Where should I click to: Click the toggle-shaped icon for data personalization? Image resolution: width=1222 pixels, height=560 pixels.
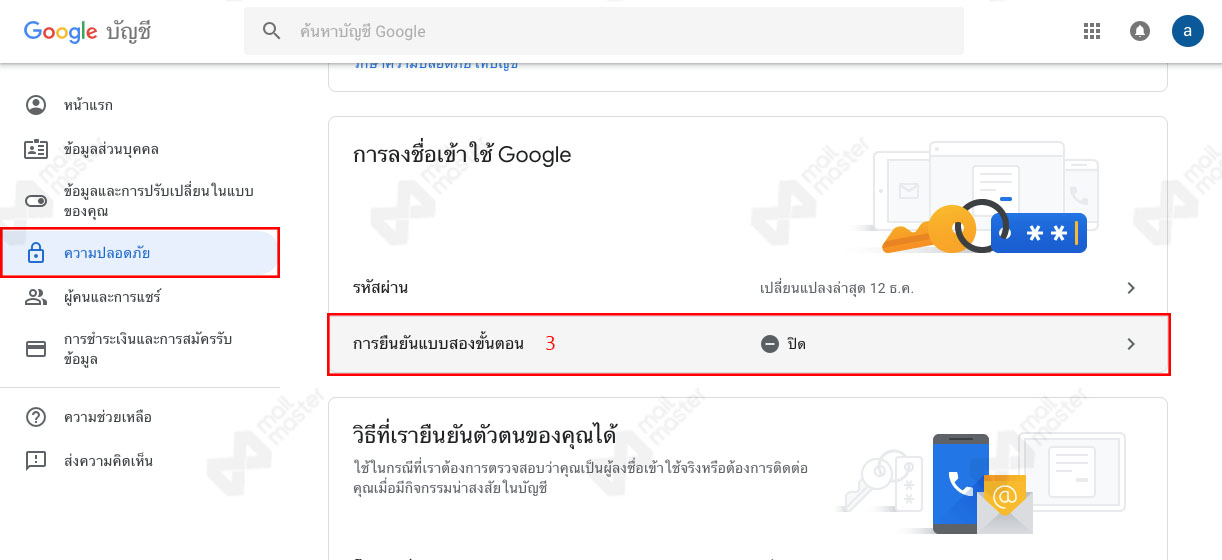point(36,201)
